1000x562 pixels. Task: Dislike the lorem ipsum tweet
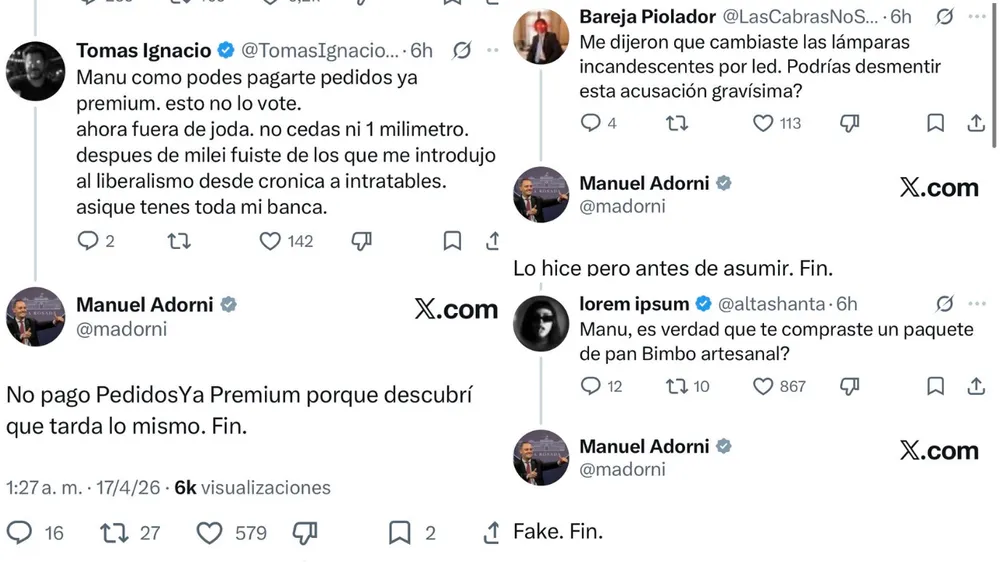tap(850, 385)
